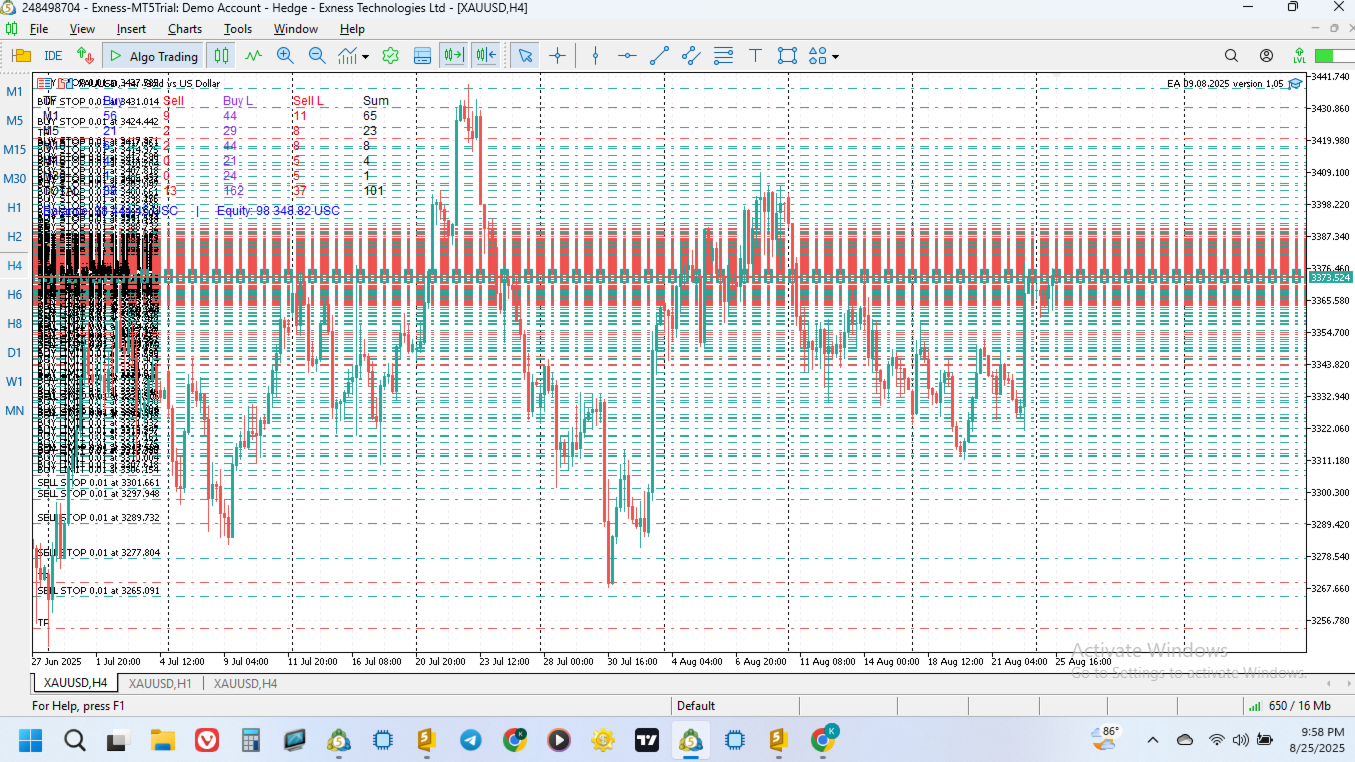
Task: Select the trendline tool
Action: point(659,56)
